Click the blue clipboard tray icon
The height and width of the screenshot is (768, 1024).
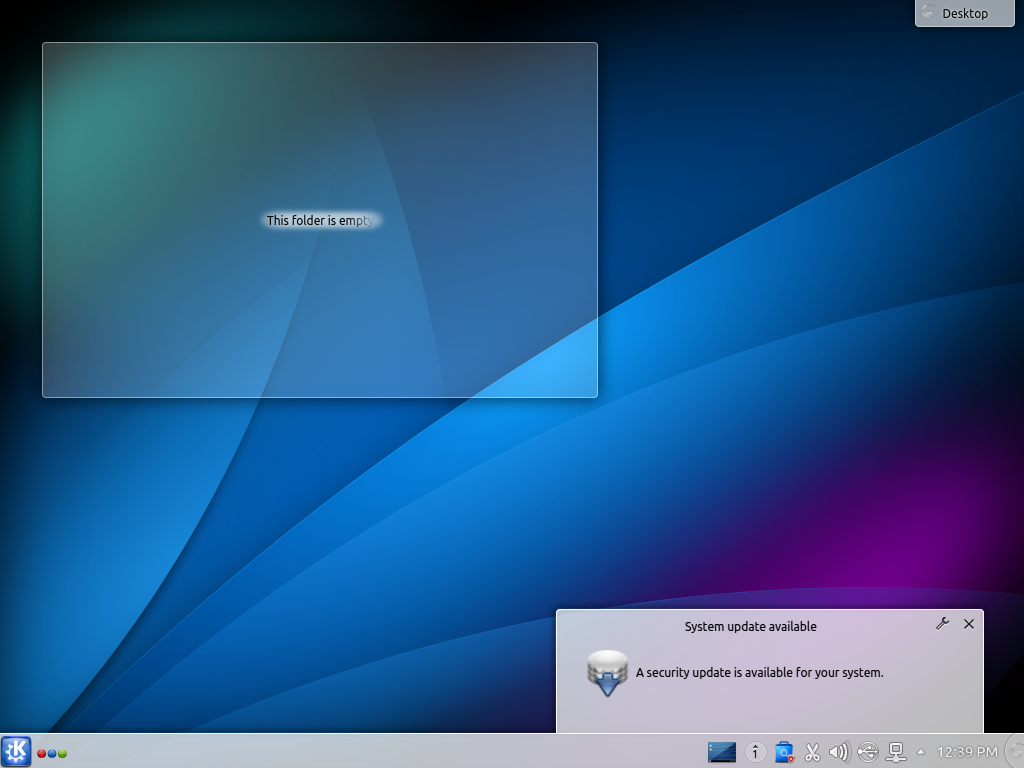click(784, 752)
